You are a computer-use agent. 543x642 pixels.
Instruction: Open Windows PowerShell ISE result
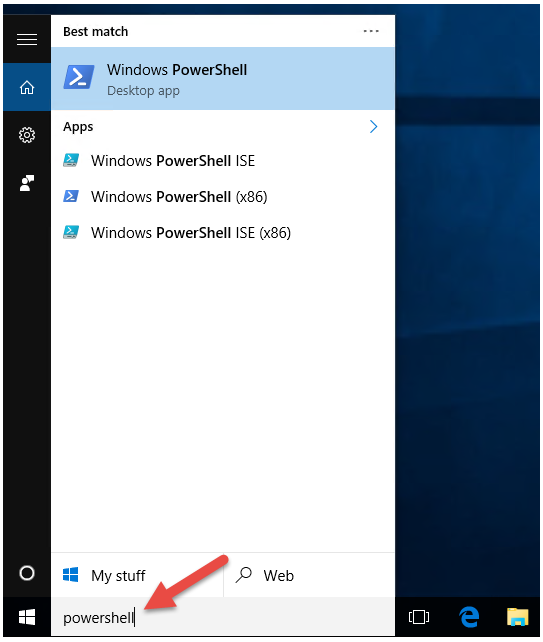click(223, 160)
